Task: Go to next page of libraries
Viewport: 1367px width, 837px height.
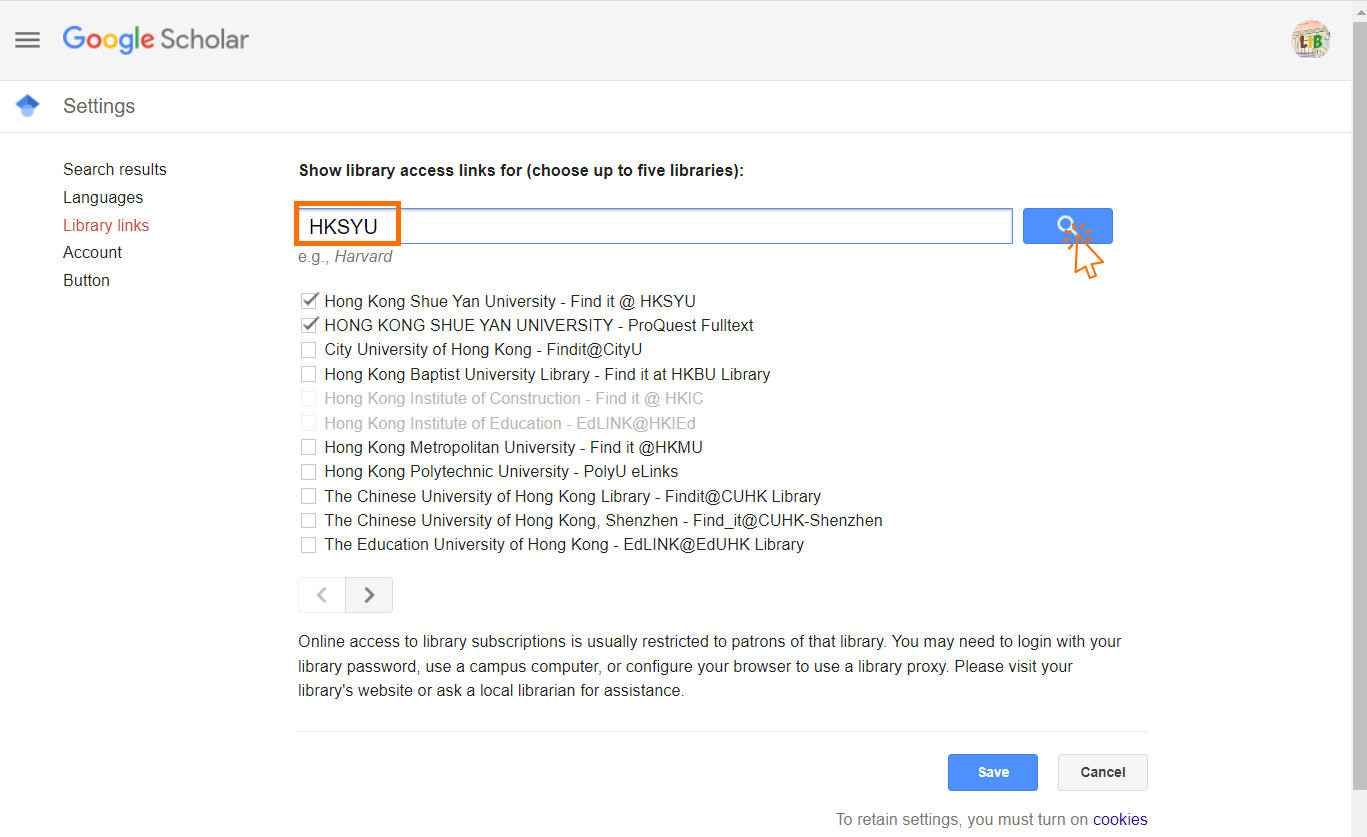Action: (369, 595)
